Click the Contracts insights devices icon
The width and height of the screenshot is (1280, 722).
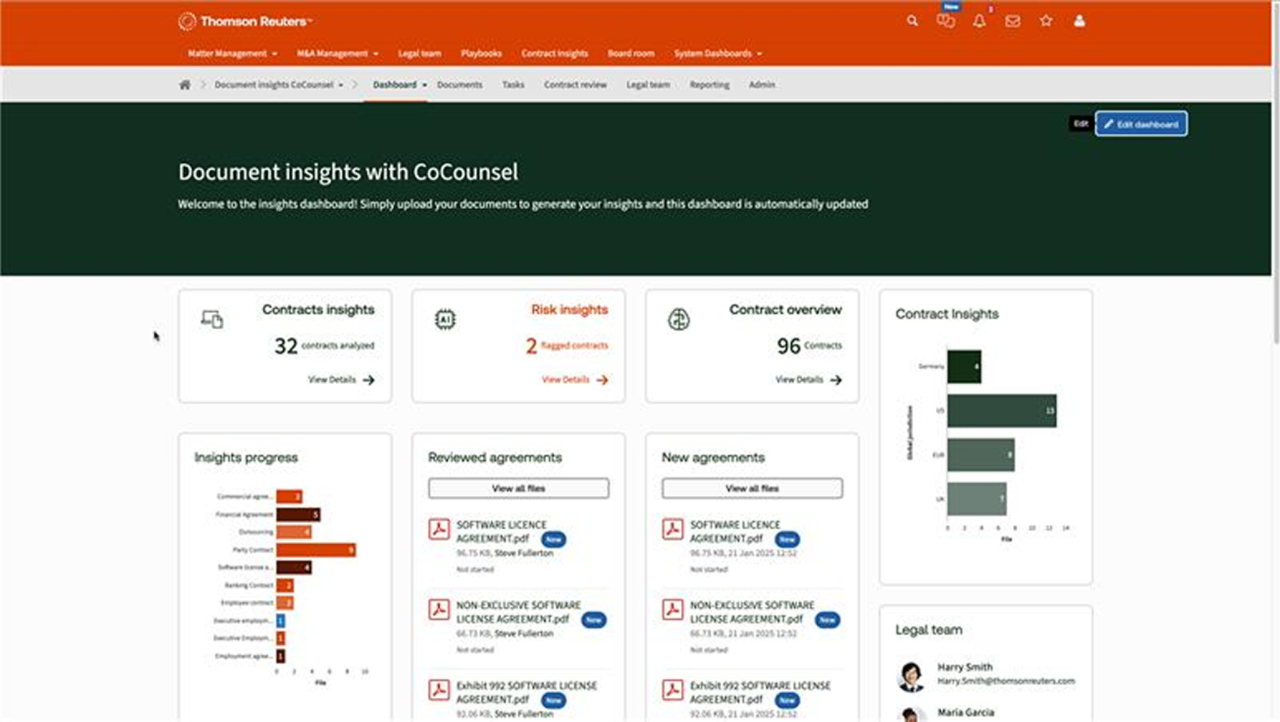pos(212,320)
